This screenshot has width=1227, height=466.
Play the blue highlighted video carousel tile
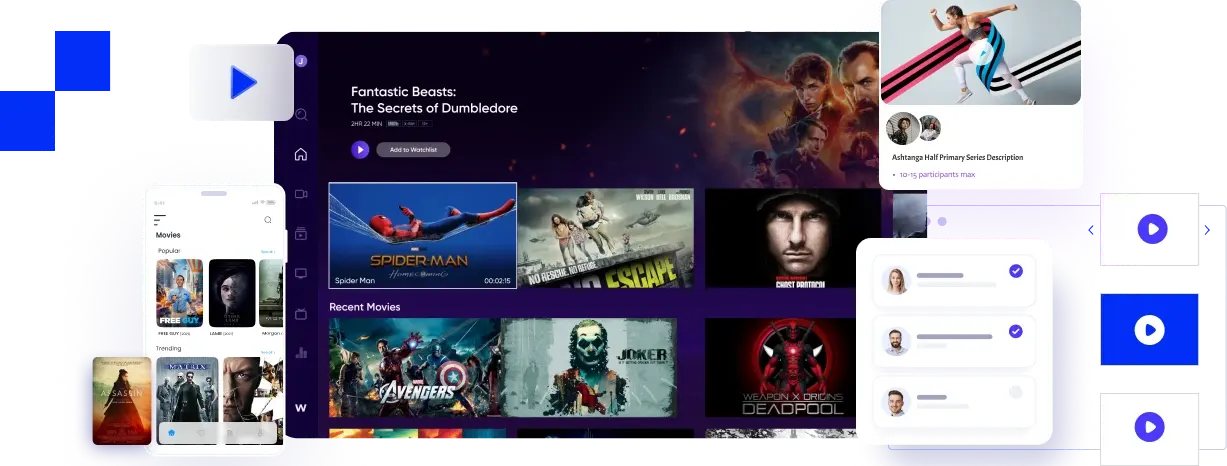(1149, 329)
